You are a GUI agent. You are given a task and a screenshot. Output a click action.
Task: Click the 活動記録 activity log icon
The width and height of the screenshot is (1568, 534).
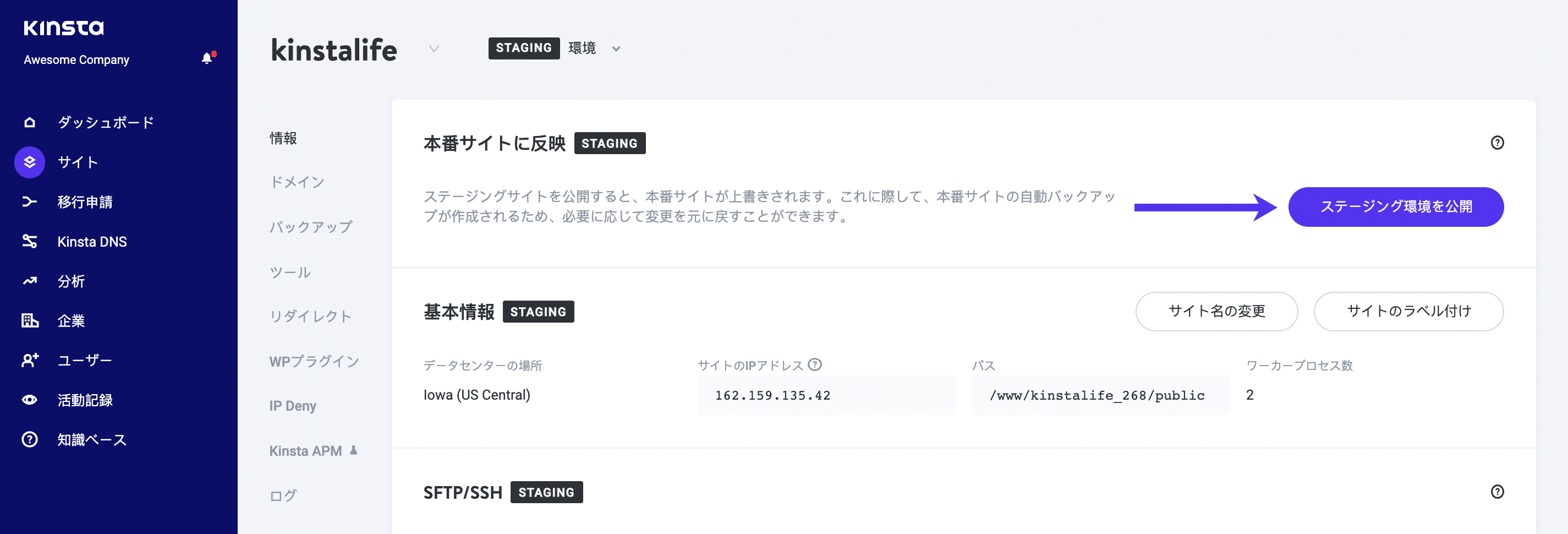point(29,400)
